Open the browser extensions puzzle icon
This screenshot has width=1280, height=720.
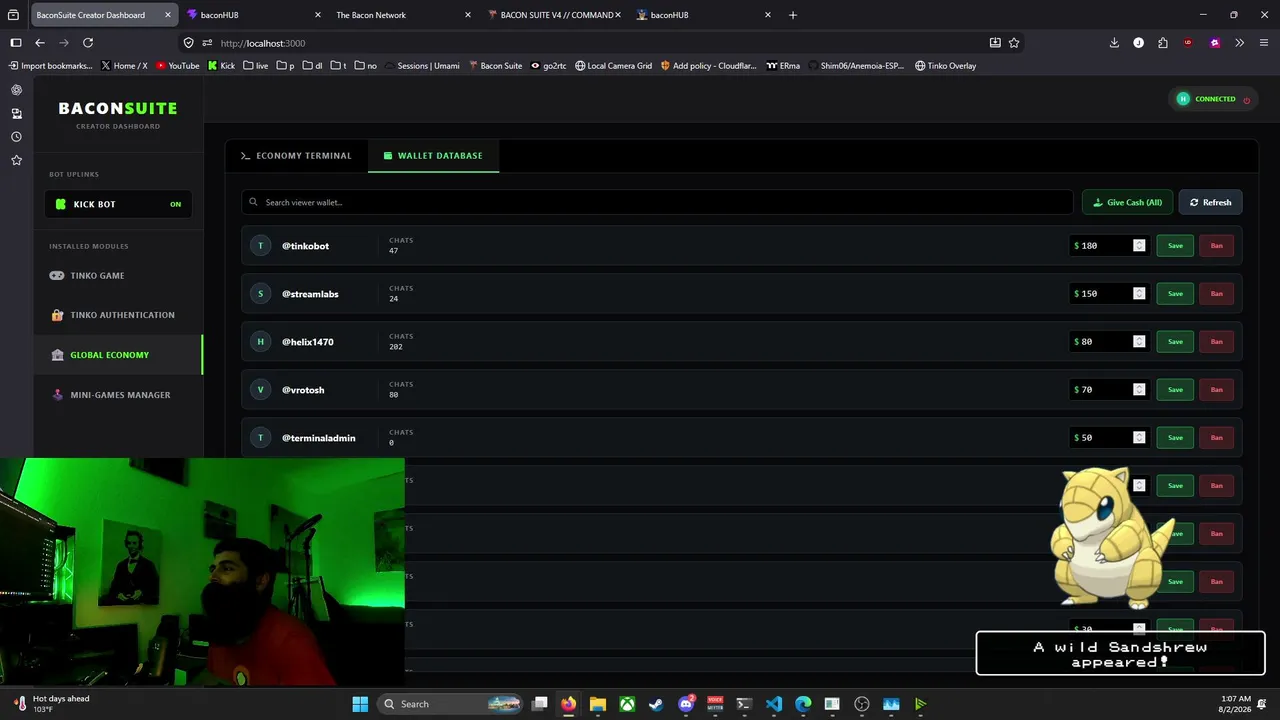pyautogui.click(x=1163, y=43)
